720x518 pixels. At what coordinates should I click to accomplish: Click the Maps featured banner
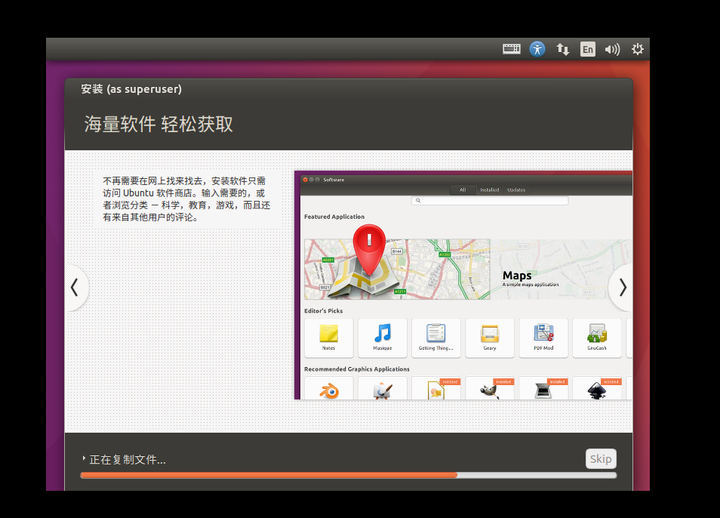[467, 269]
